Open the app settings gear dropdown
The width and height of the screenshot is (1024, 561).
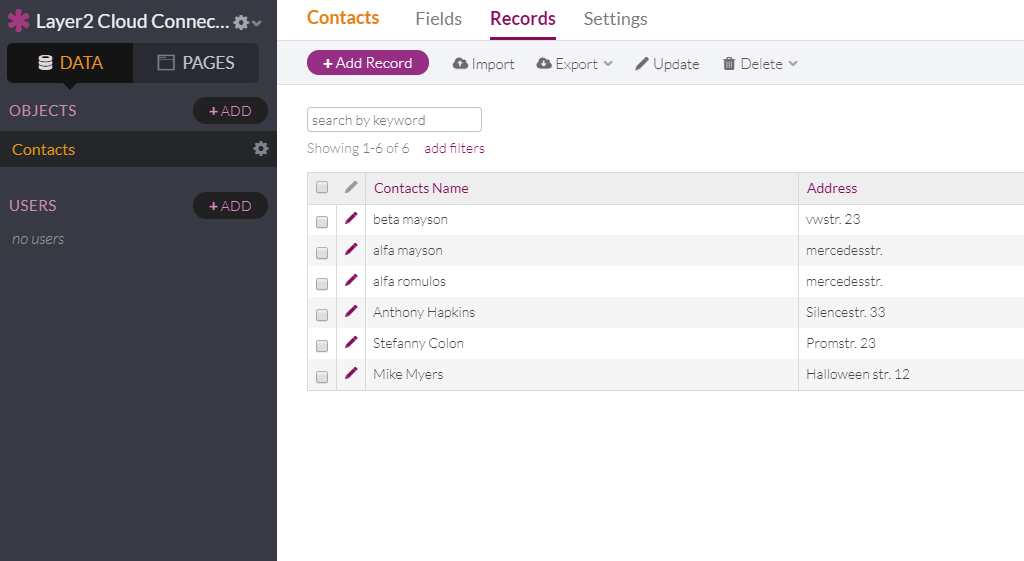tap(246, 22)
